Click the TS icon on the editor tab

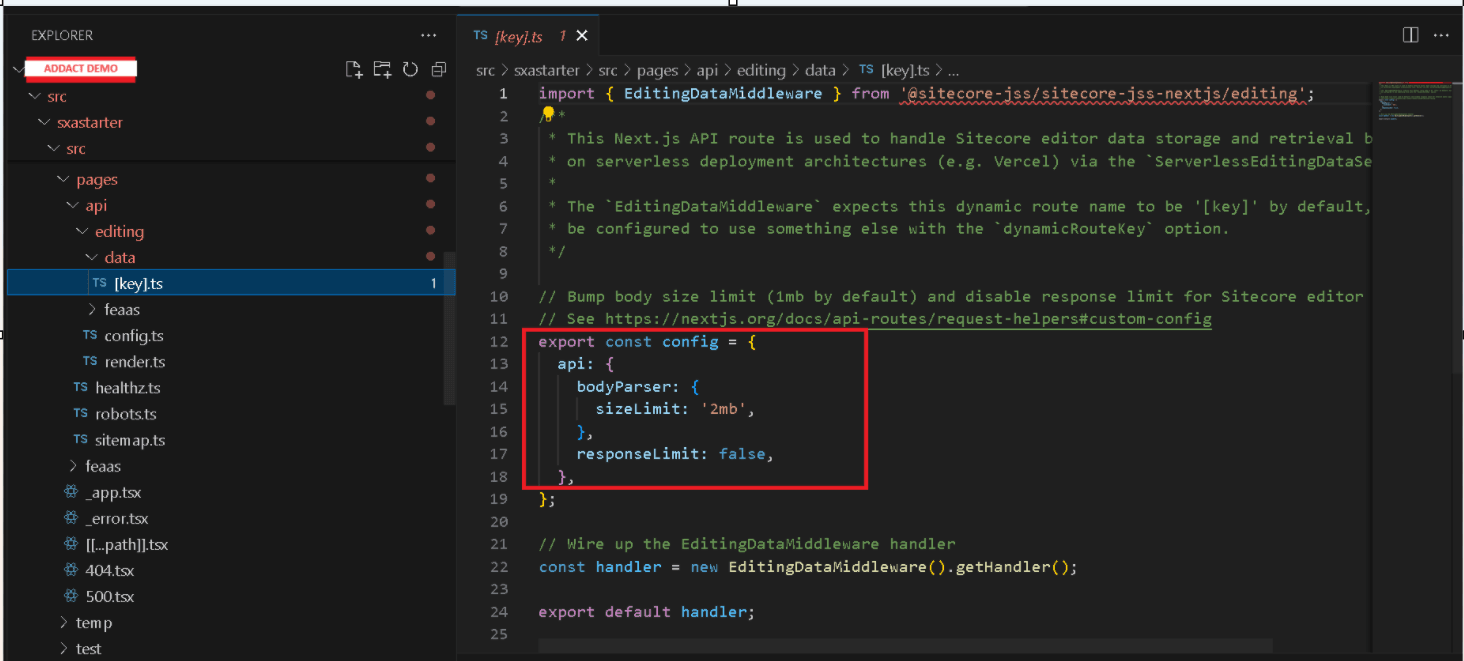[x=481, y=36]
